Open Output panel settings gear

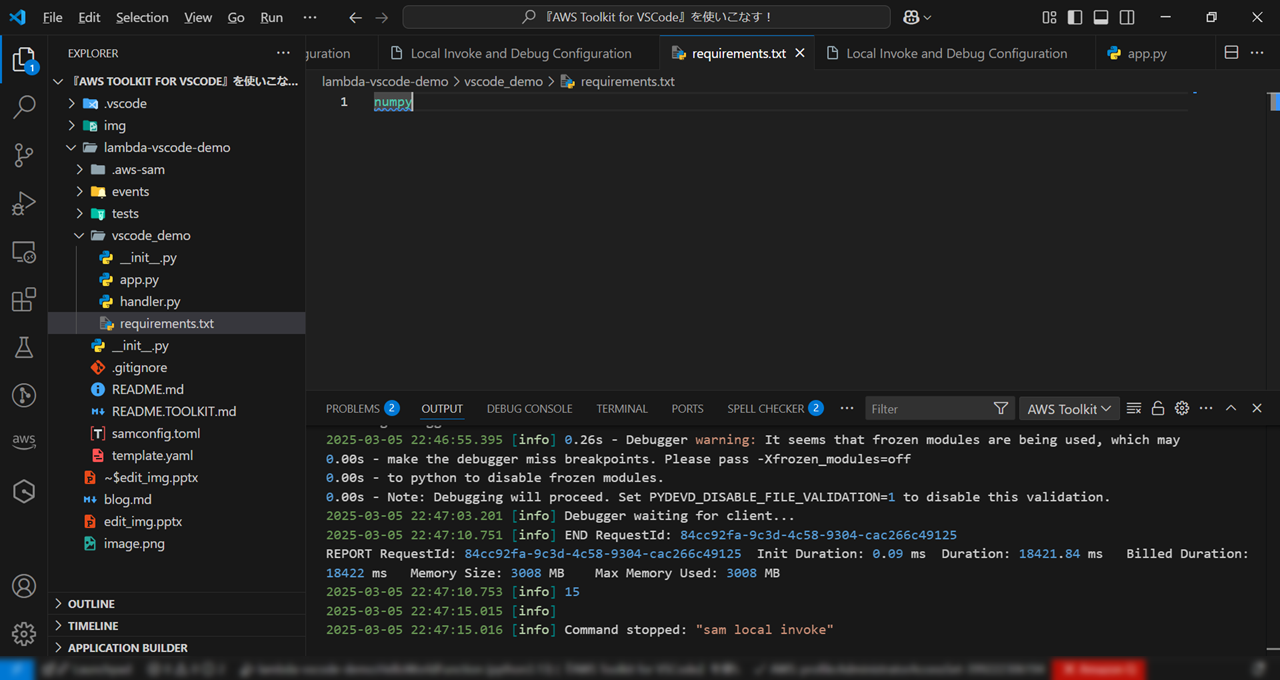pyautogui.click(x=1182, y=408)
